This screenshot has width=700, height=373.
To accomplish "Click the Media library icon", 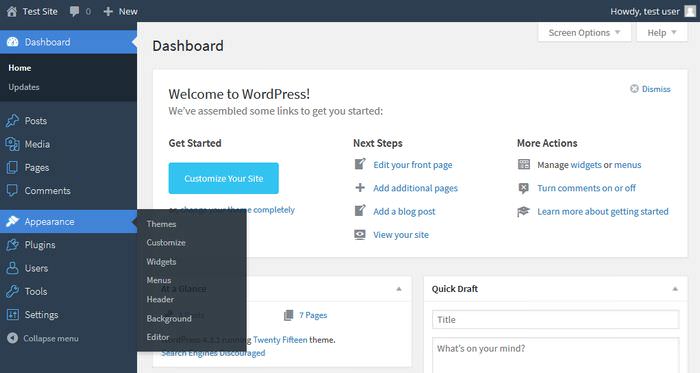I will coord(12,144).
